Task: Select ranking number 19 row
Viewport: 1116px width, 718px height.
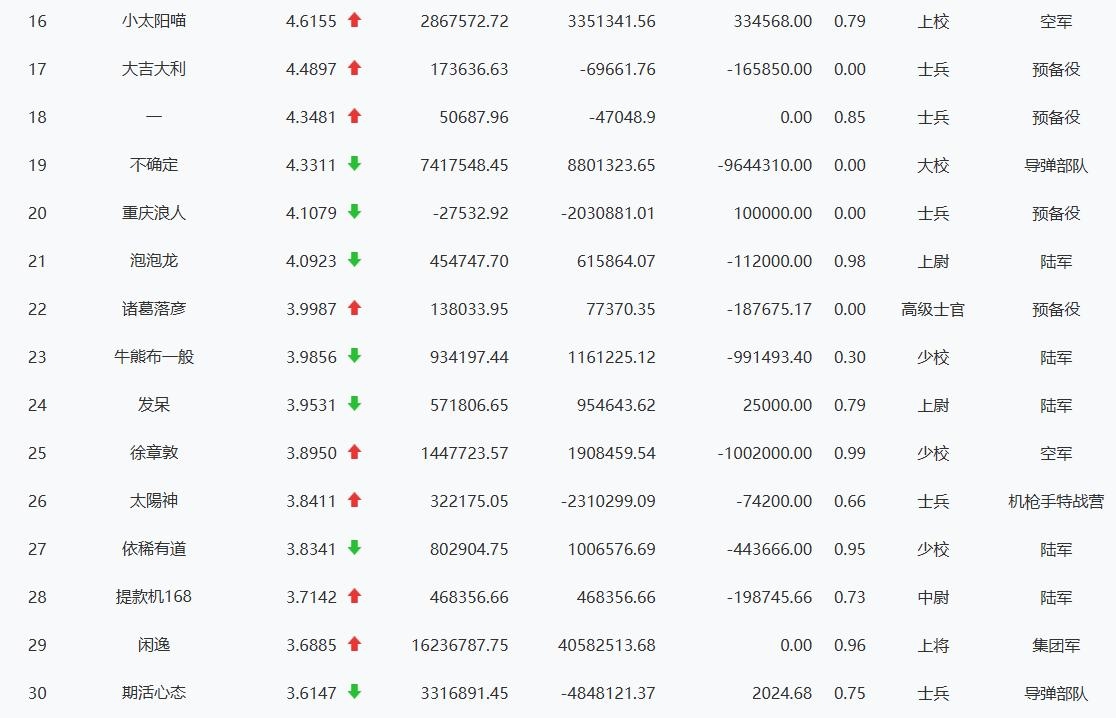Action: click(x=37, y=165)
